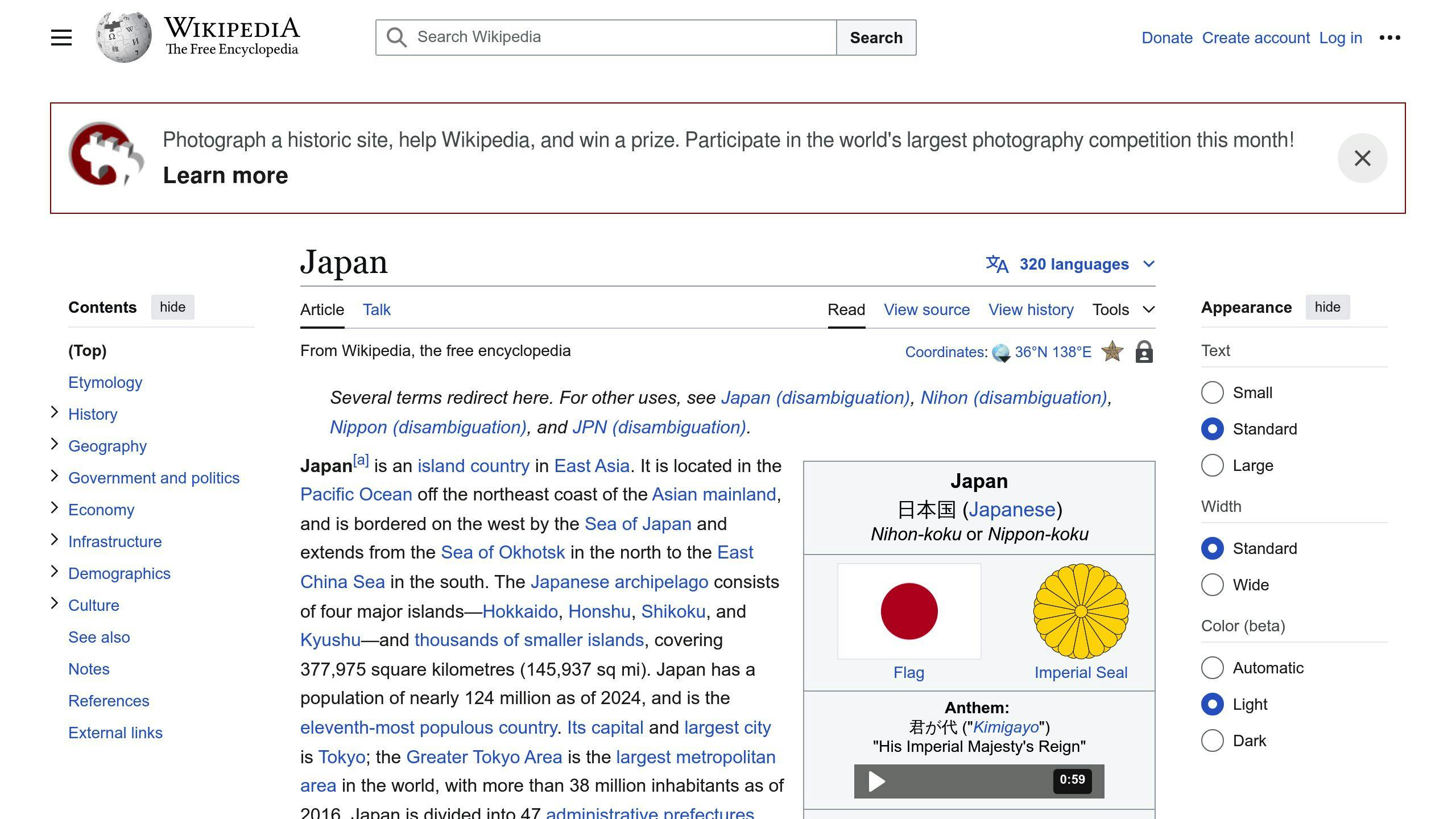This screenshot has width=1456, height=819.
Task: Jump to (Top) in contents
Action: pyautogui.click(x=87, y=350)
